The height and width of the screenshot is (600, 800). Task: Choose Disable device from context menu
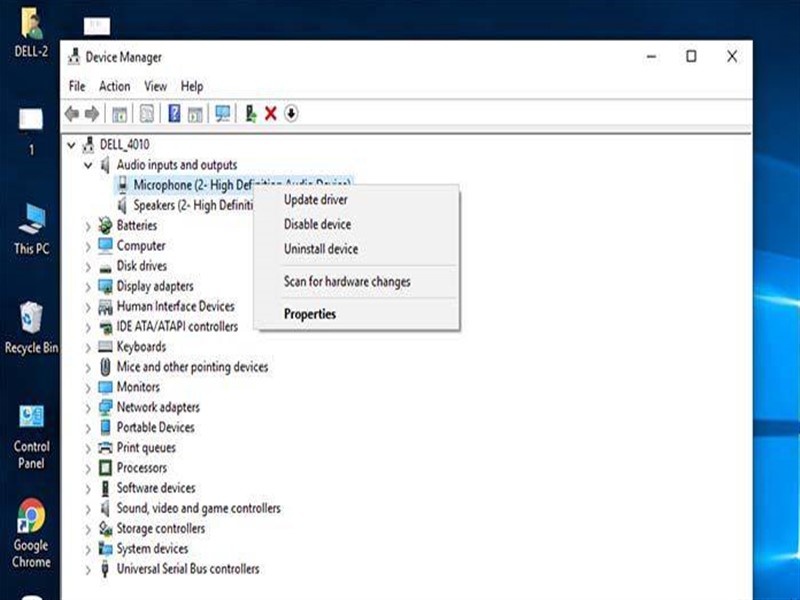click(317, 224)
